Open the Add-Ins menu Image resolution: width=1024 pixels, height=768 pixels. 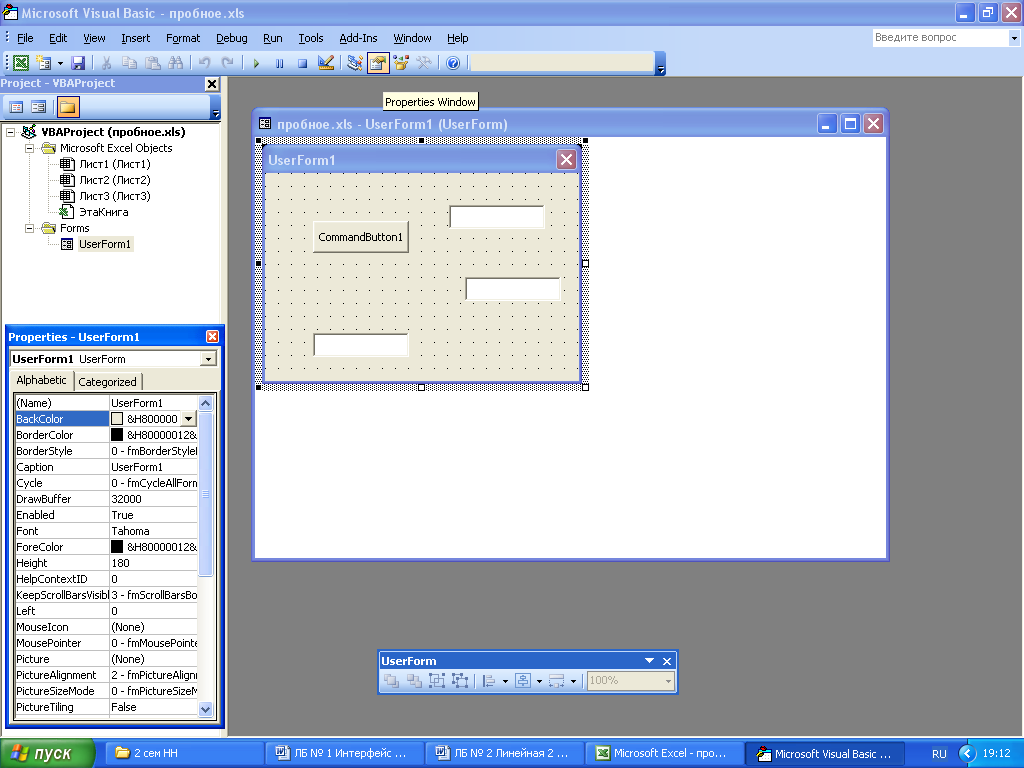tap(358, 38)
